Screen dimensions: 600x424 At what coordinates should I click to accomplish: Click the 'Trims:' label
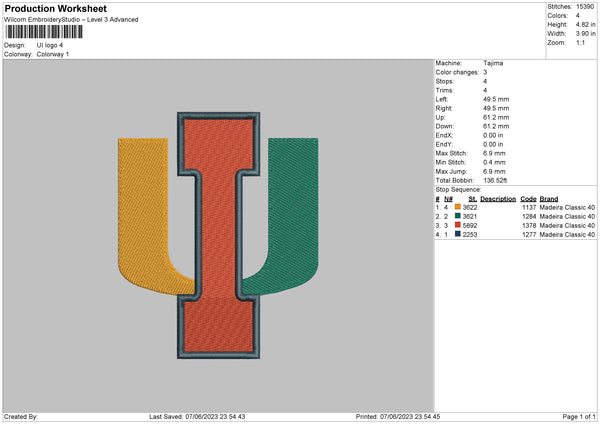(x=445, y=90)
